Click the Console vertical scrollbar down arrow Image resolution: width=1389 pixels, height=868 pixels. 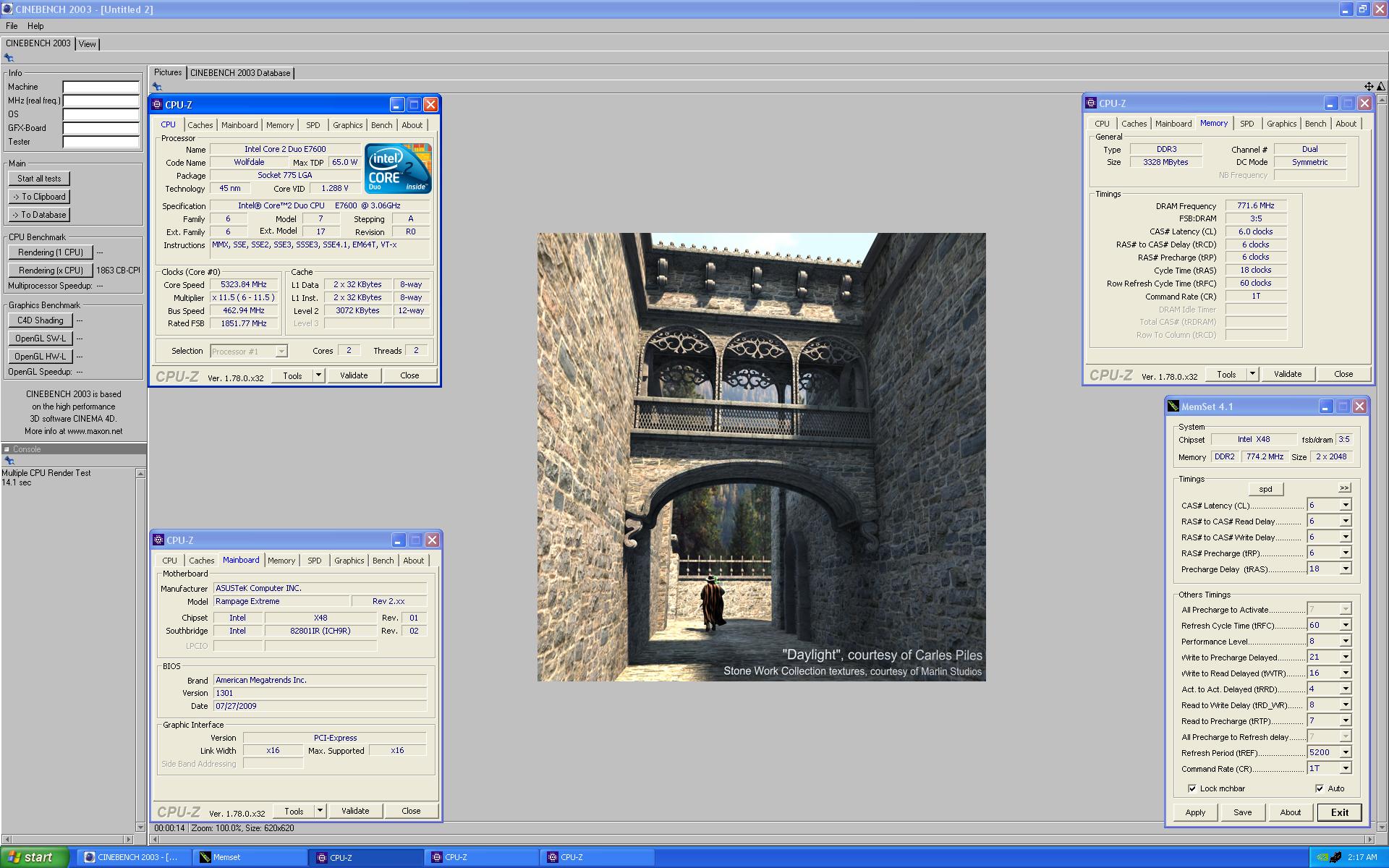tap(140, 827)
